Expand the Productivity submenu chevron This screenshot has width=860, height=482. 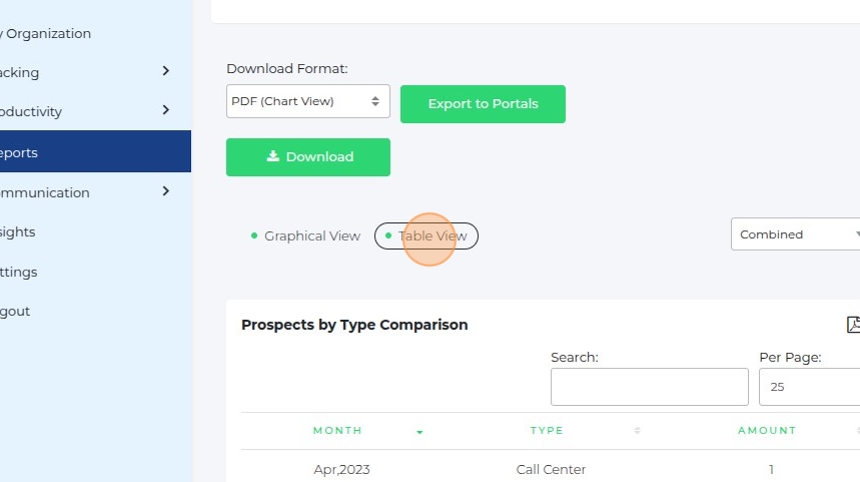[x=166, y=110]
